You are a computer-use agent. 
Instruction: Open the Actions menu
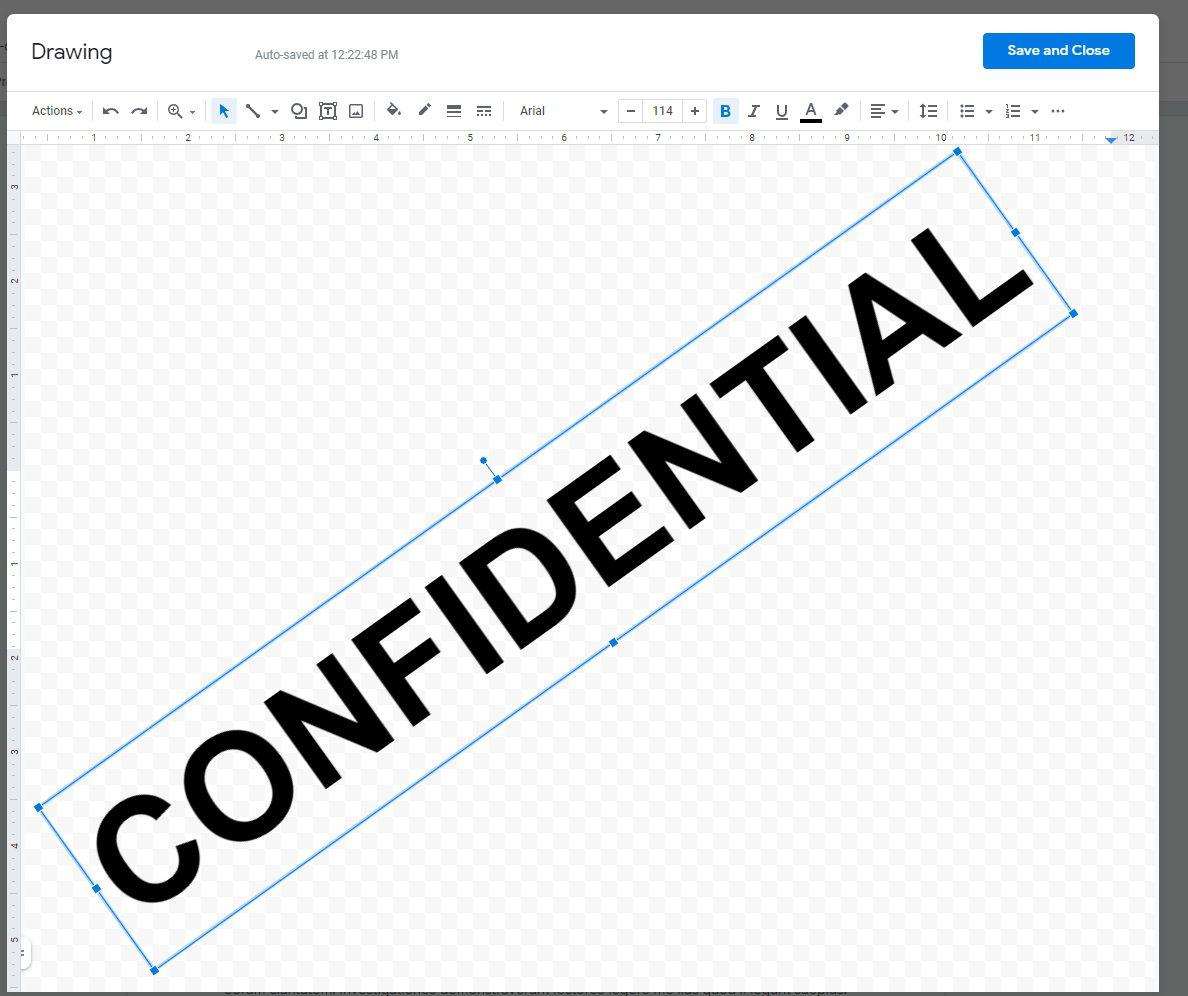(x=56, y=111)
